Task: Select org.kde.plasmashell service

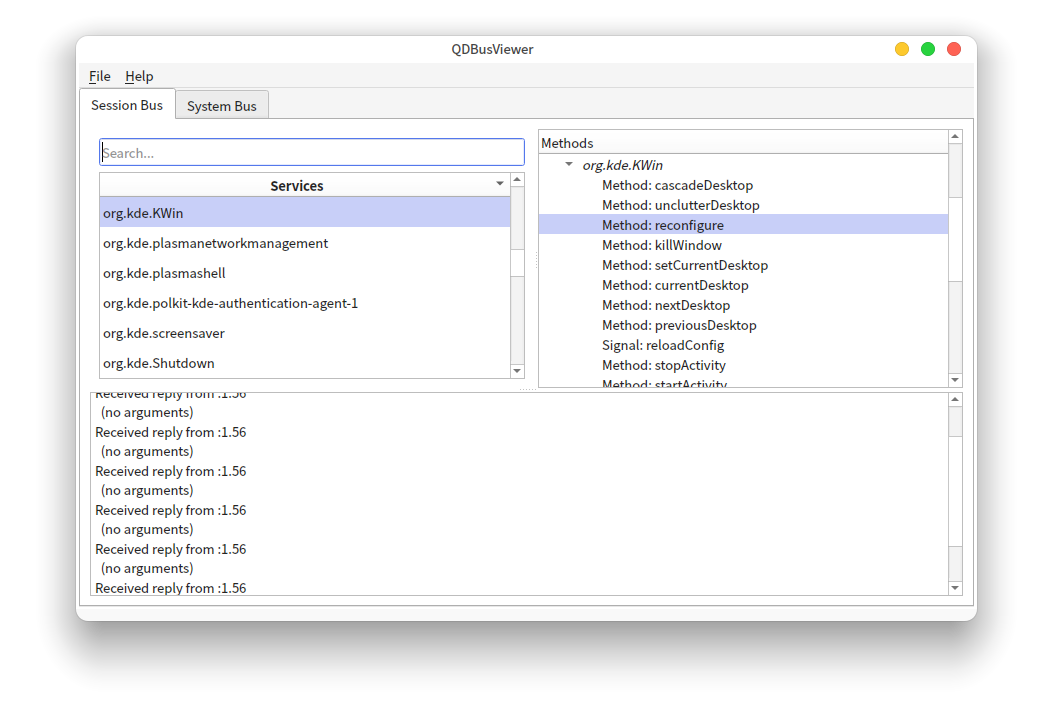Action: (x=305, y=273)
